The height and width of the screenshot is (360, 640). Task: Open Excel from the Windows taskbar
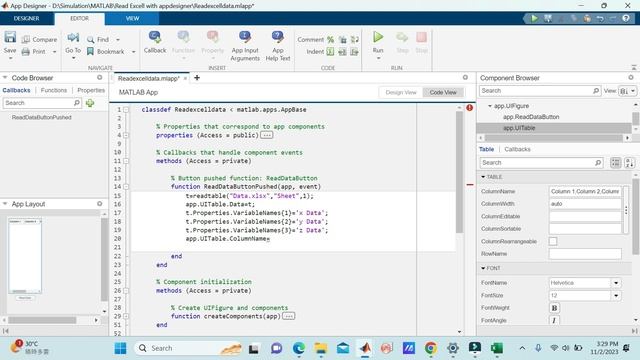(x=497, y=348)
